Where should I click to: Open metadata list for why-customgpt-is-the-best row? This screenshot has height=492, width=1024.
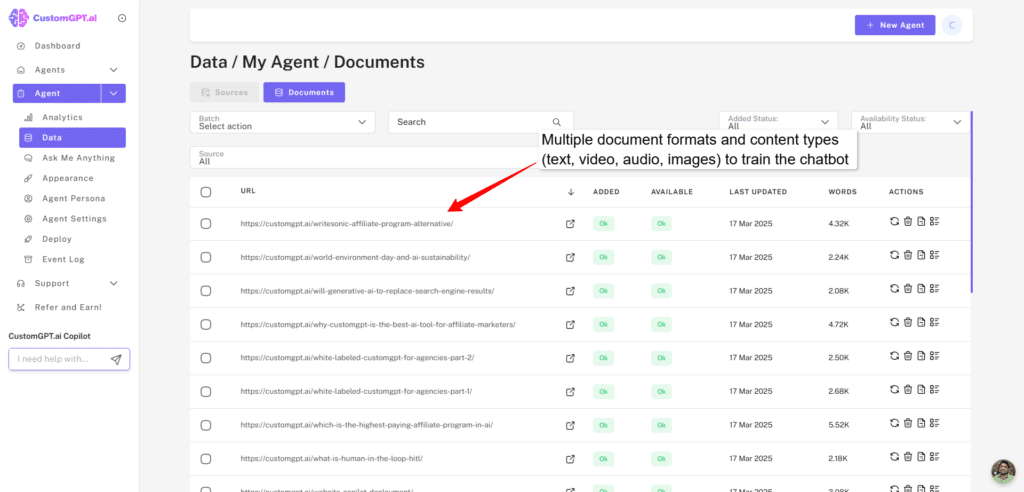934,321
